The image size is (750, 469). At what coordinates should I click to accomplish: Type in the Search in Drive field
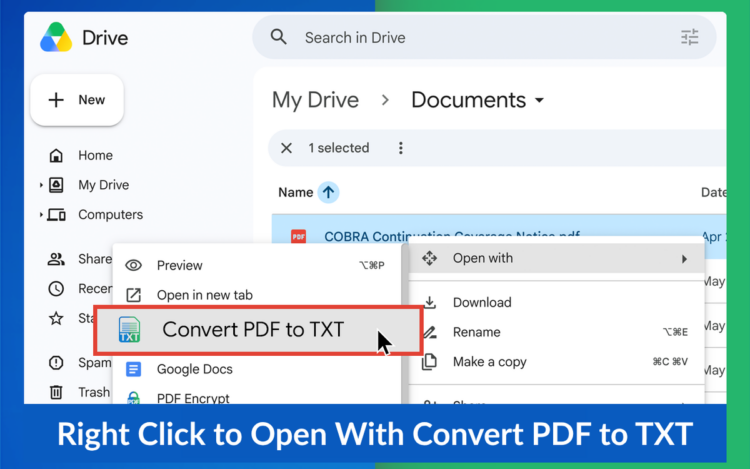[484, 37]
